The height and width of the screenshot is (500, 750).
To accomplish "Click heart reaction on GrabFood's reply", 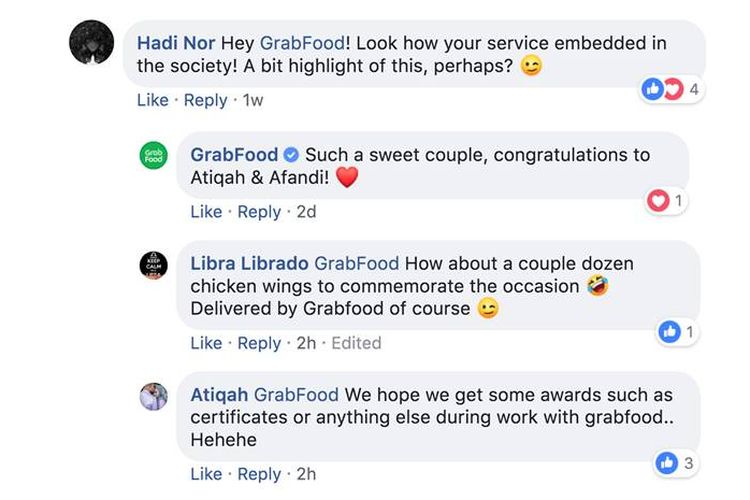I will tap(658, 201).
